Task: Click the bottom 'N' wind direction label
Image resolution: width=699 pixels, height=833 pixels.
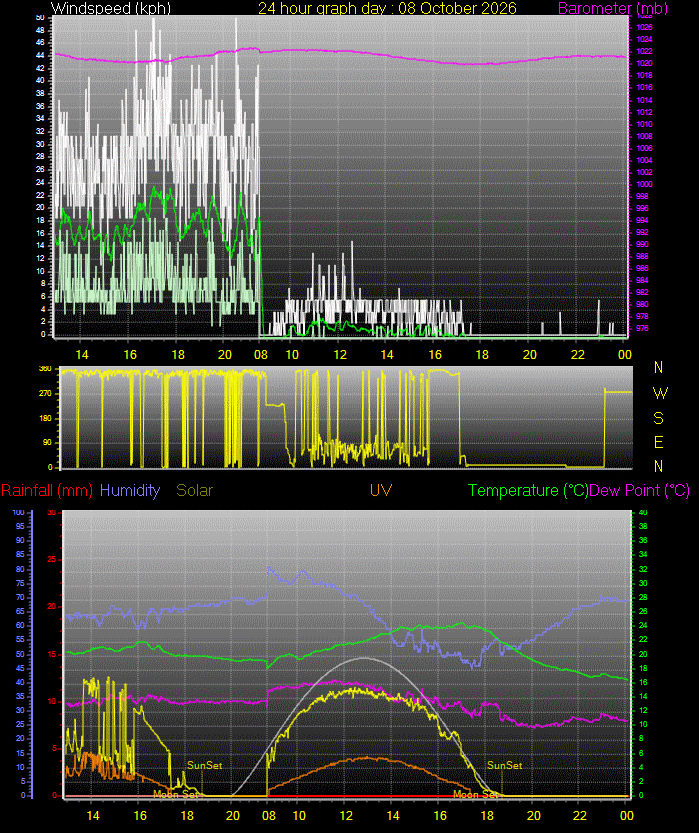Action: coord(659,466)
